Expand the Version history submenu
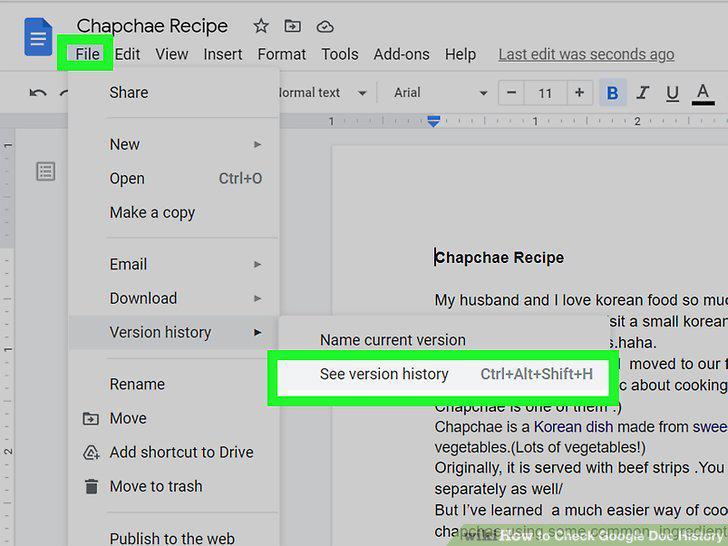Screen dimensions: 728x546 174,332
